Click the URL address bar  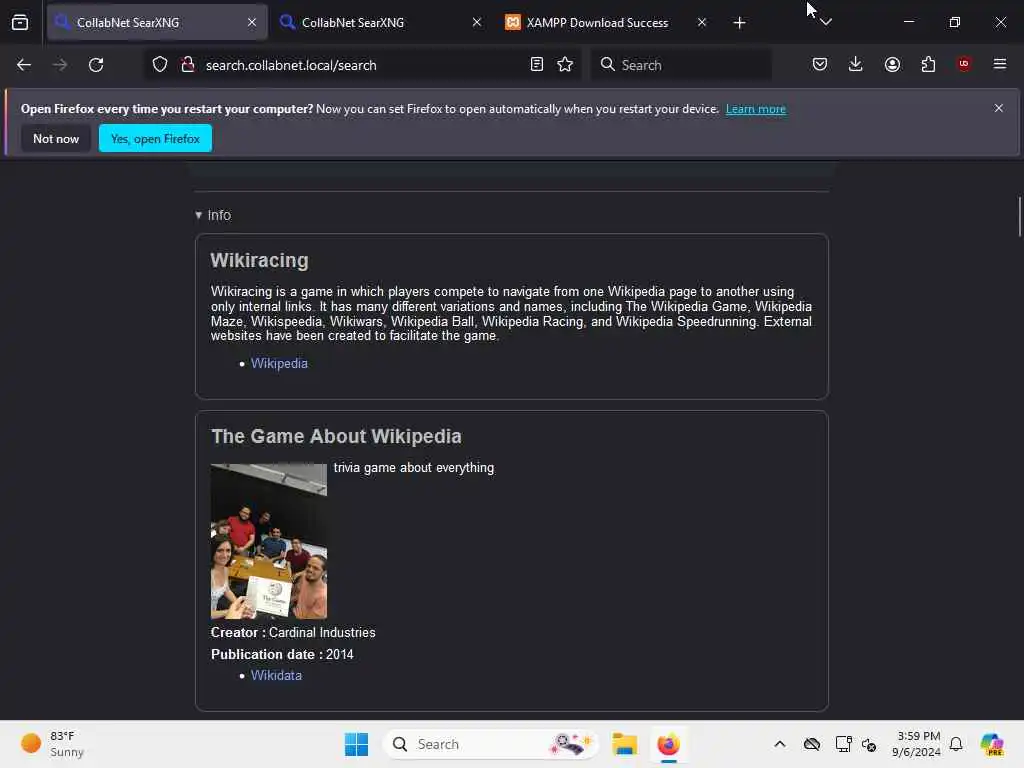pyautogui.click(x=362, y=65)
